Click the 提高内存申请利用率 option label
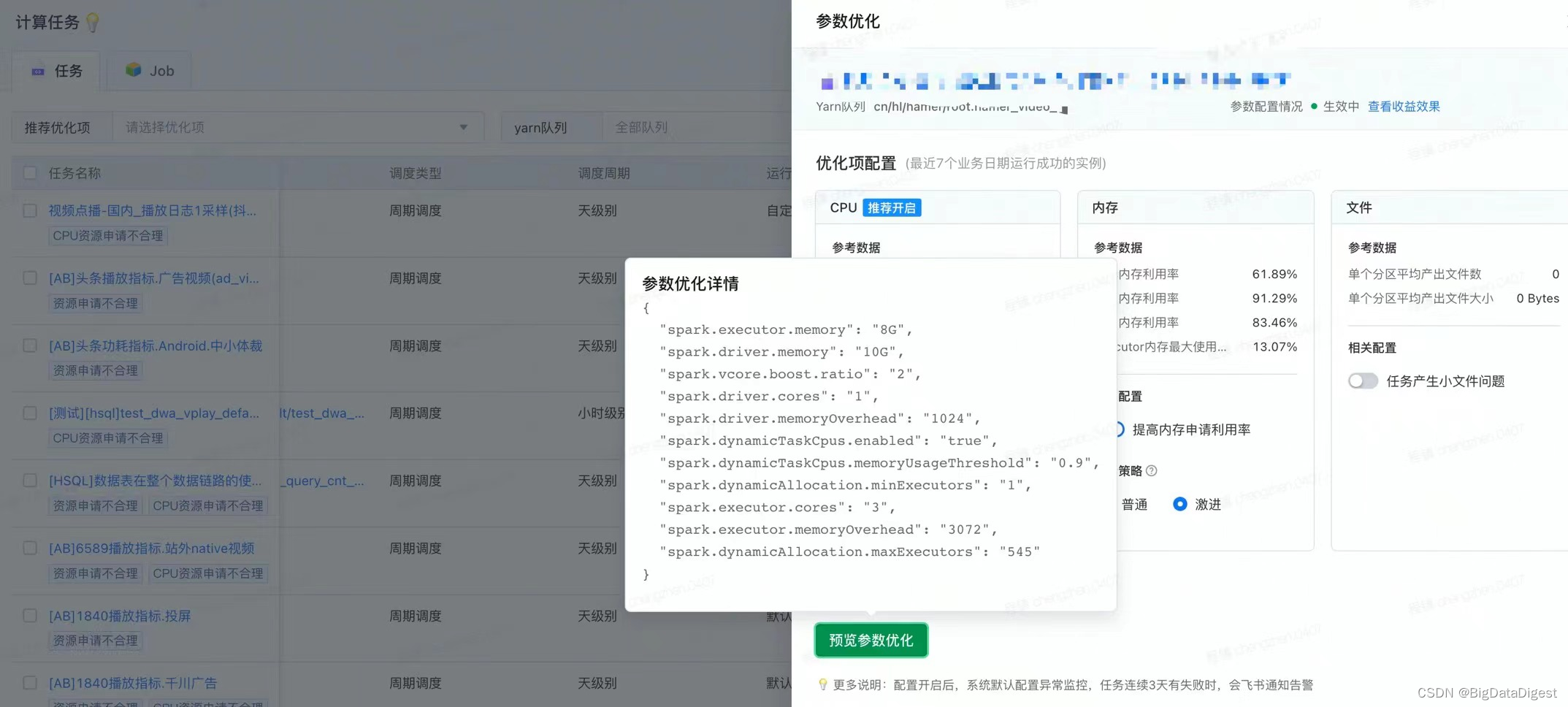Viewport: 1568px width, 707px height. pyautogui.click(x=1191, y=430)
